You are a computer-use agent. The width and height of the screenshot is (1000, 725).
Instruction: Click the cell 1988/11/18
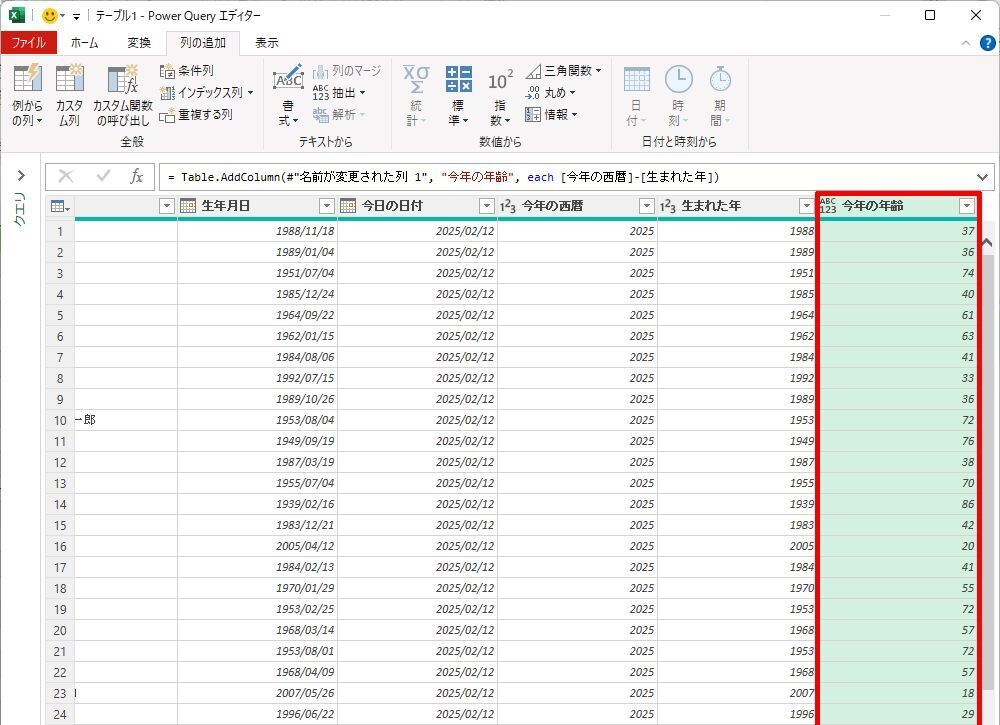point(258,231)
